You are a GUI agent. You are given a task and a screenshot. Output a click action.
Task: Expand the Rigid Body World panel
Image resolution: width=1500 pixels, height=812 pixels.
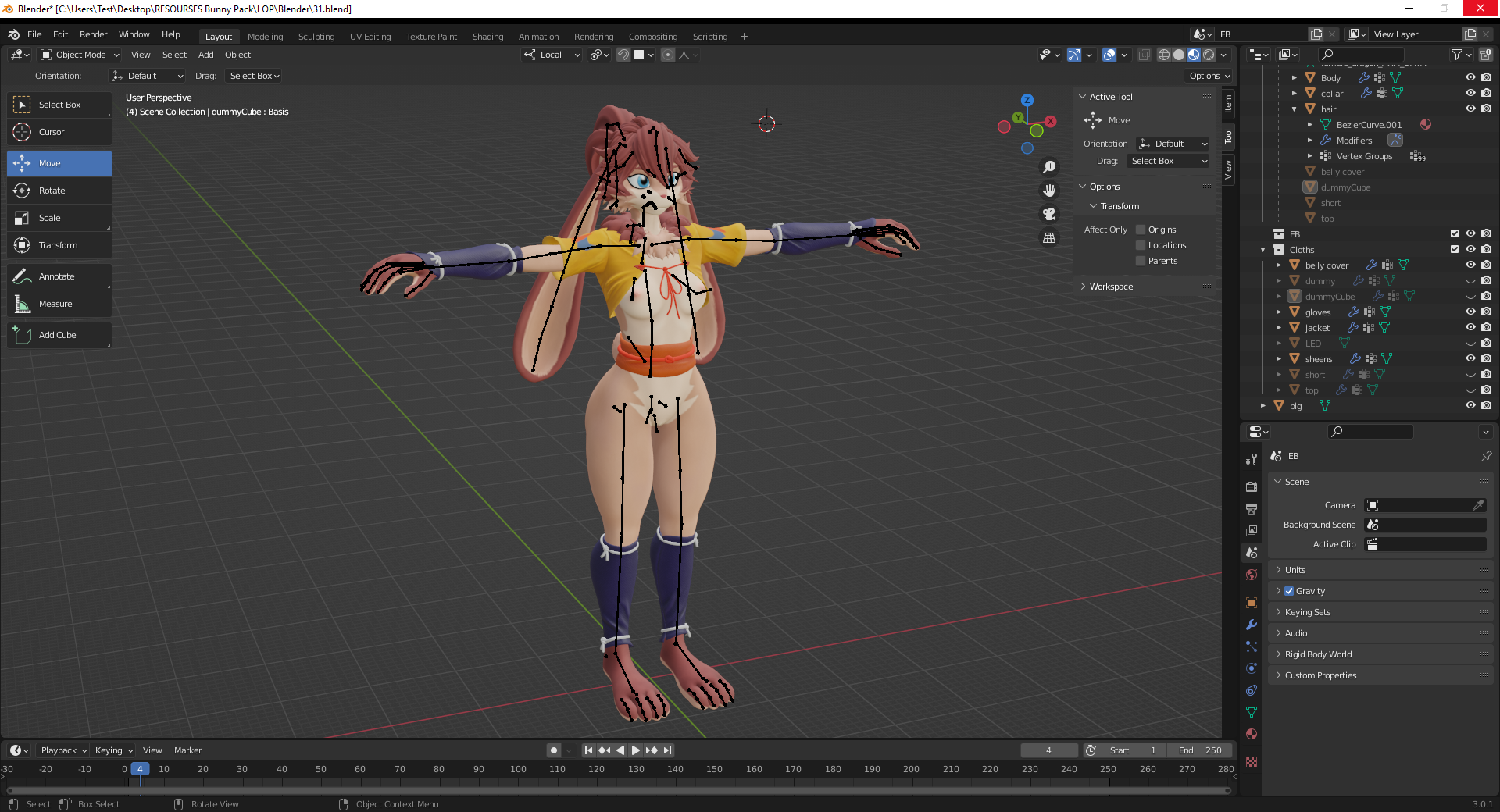pos(1318,654)
